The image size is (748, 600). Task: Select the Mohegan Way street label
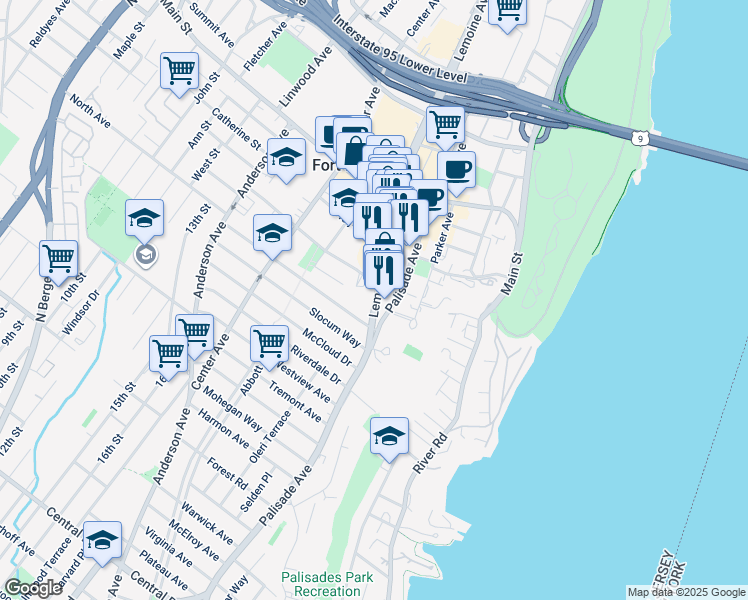point(232,409)
